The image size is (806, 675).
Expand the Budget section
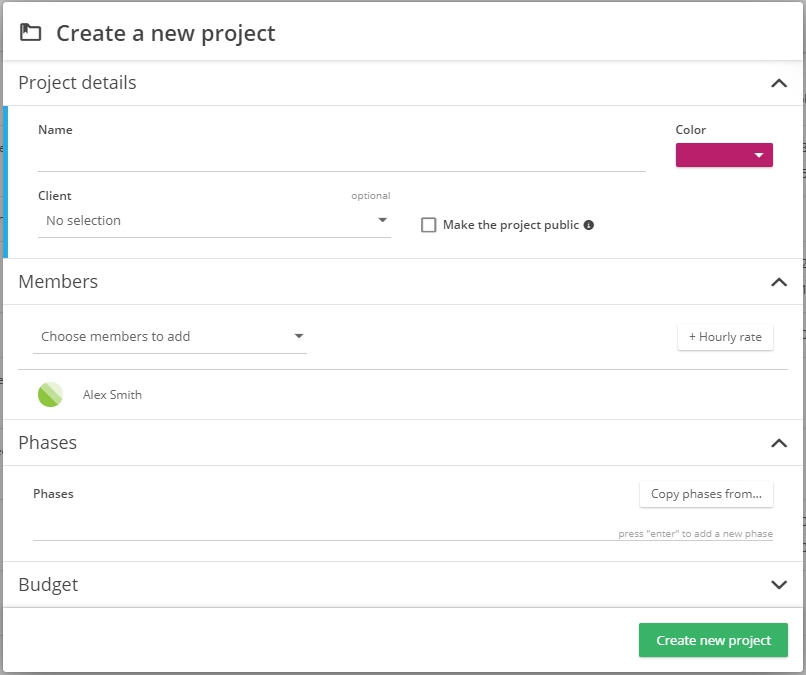779,585
